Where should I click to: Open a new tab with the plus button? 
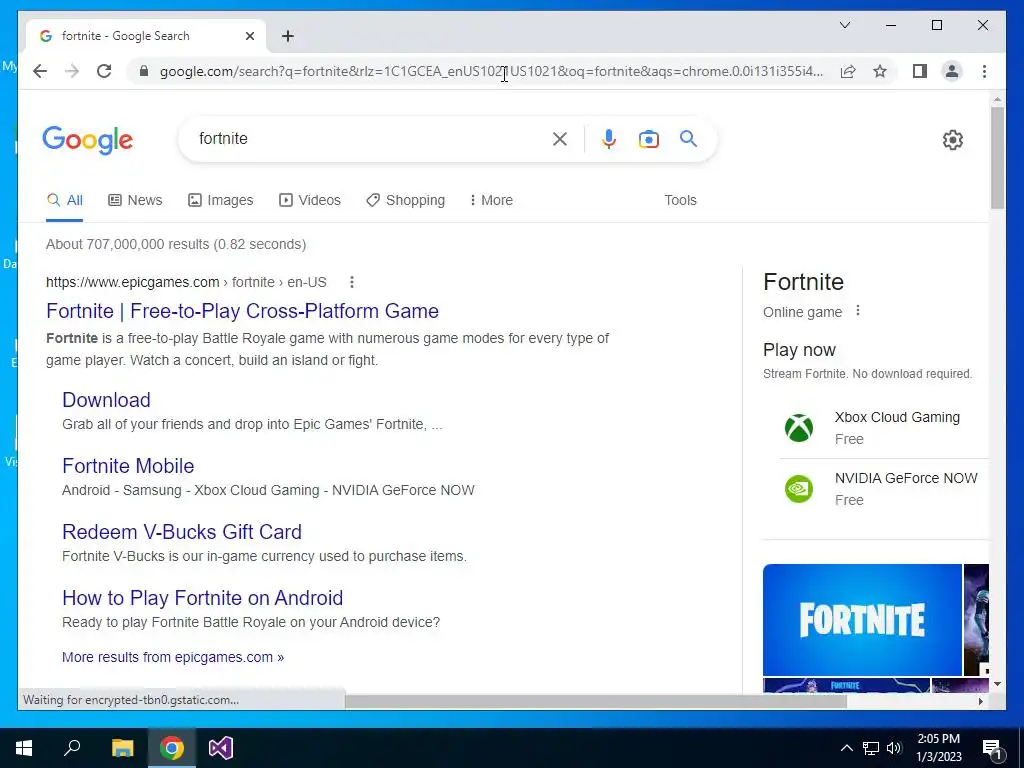[x=287, y=36]
